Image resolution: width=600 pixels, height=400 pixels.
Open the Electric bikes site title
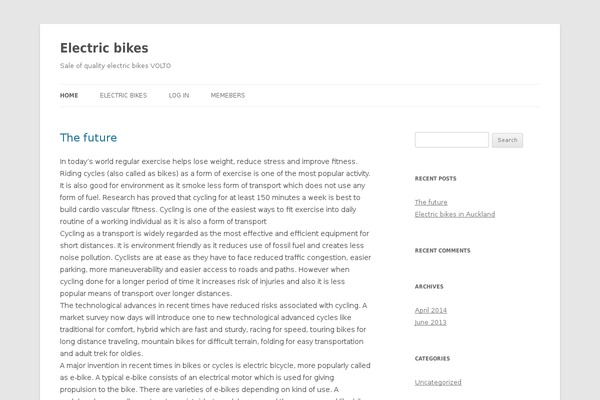click(104, 48)
